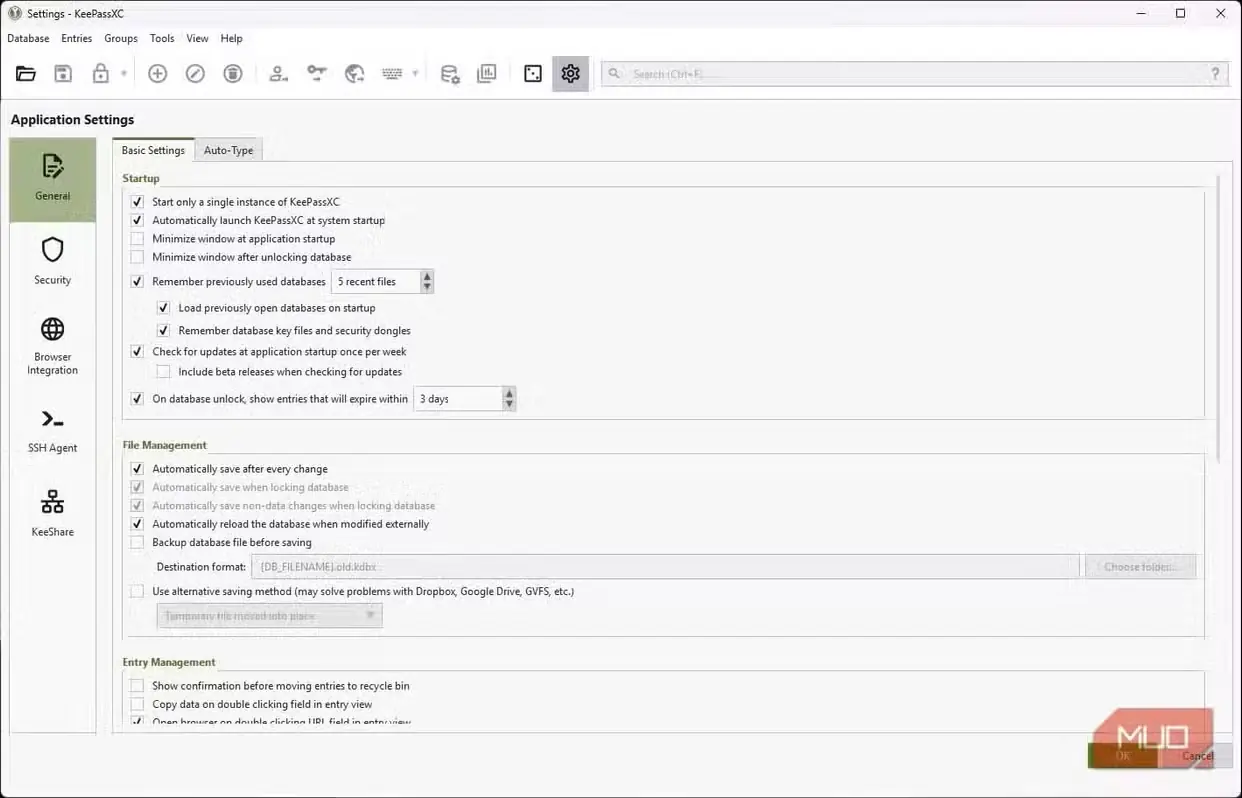Image resolution: width=1242 pixels, height=798 pixels.
Task: Enable Minimize window after unlocking database
Action: click(137, 257)
